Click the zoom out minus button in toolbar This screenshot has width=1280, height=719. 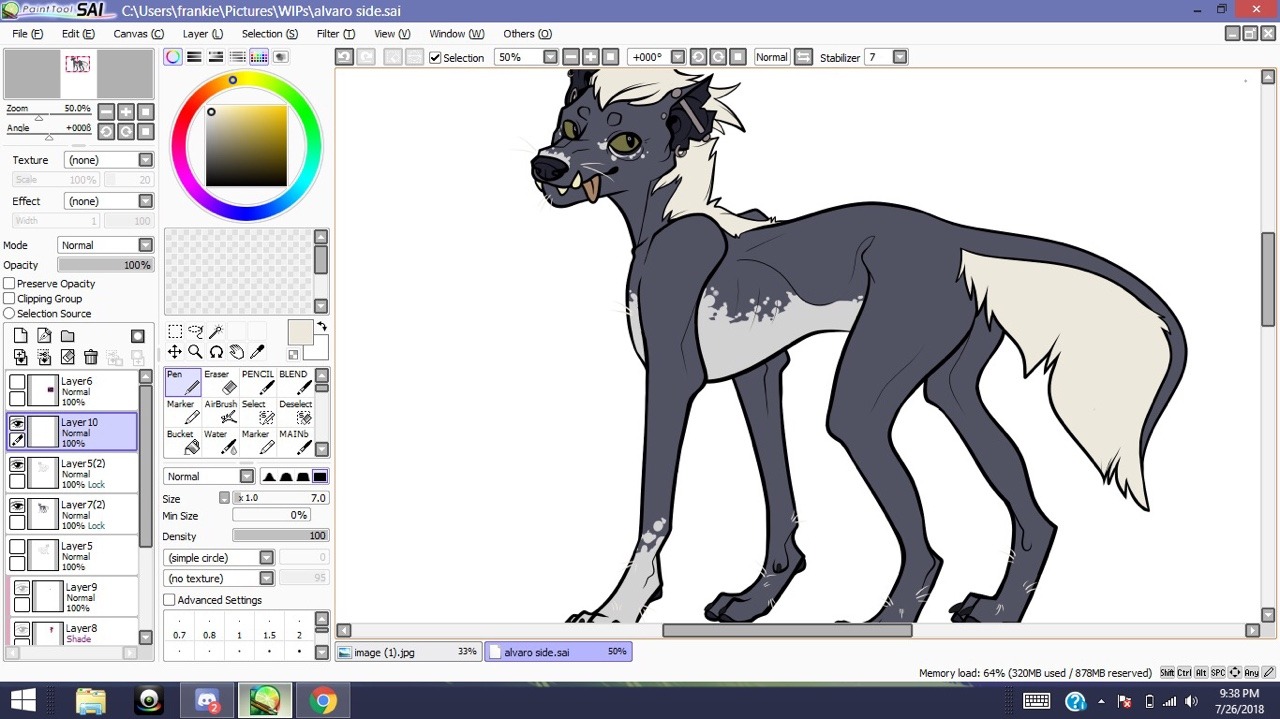[x=570, y=57]
